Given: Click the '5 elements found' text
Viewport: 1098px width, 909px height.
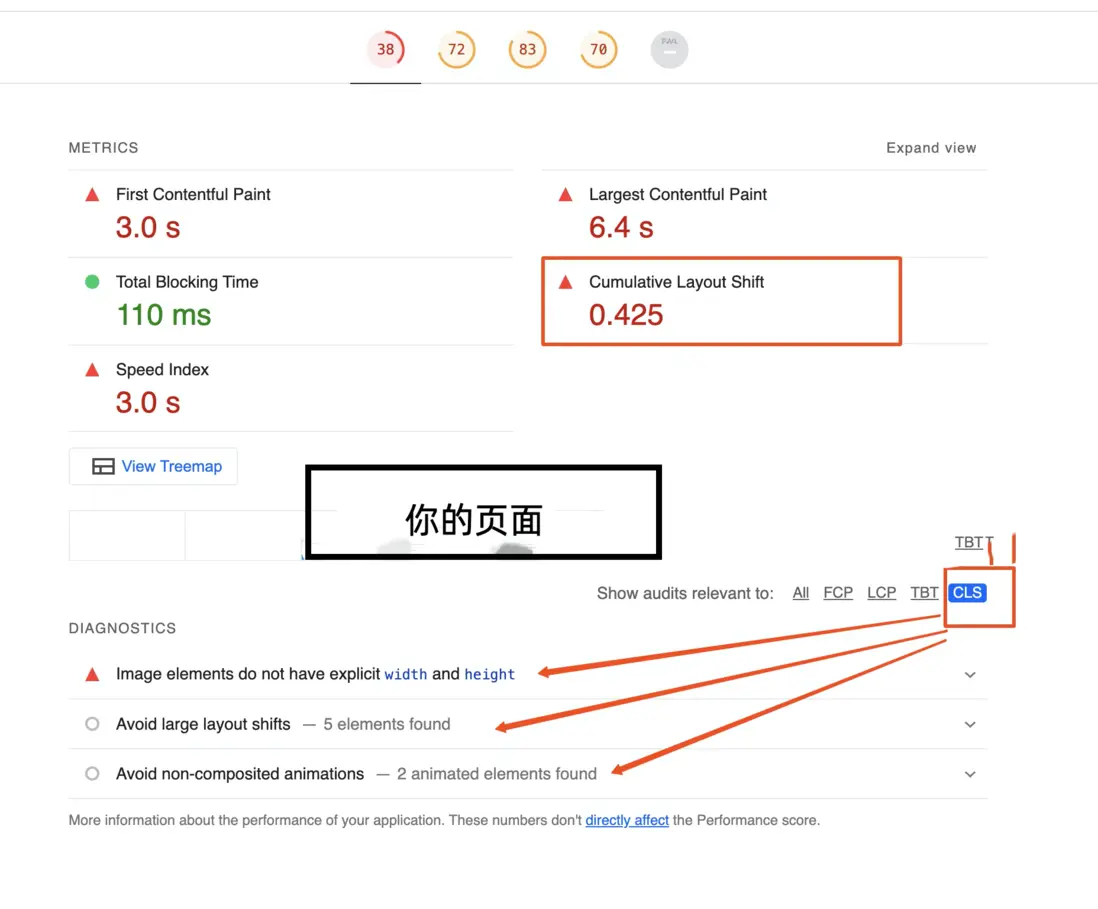Looking at the screenshot, I should click(x=387, y=724).
